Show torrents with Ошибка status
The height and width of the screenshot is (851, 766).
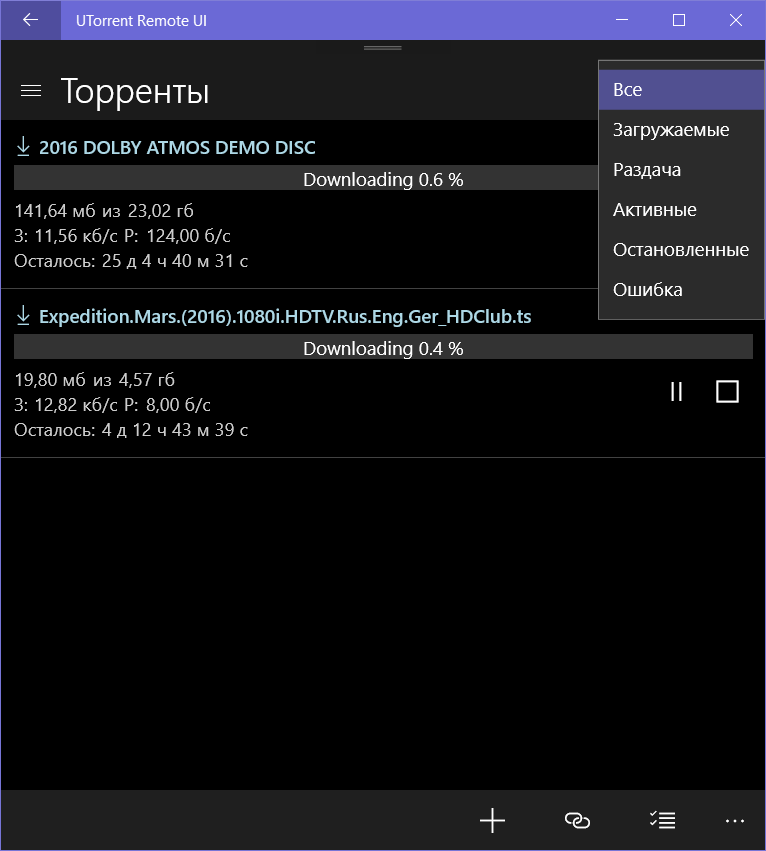681,290
